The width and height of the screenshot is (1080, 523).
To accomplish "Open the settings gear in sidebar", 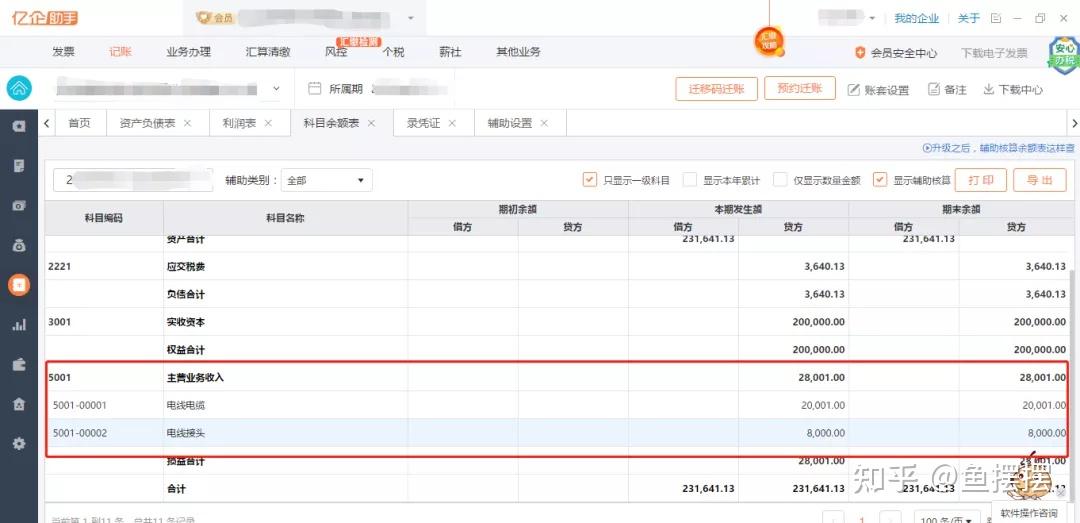I will [19, 444].
